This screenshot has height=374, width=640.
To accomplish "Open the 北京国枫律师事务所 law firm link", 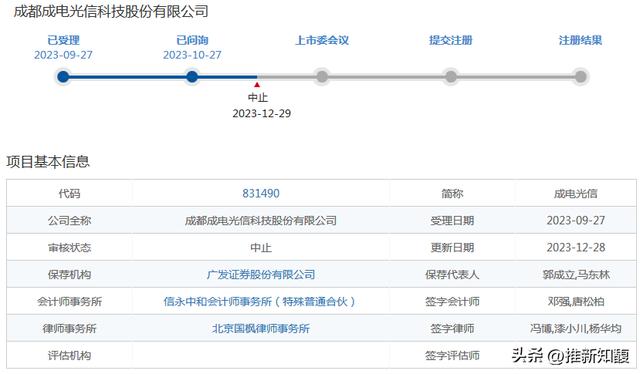I will 261,328.
